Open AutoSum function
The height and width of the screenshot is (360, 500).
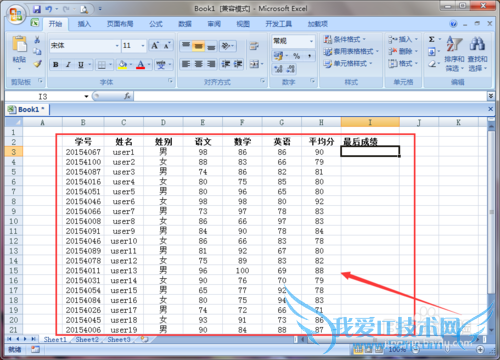pos(432,39)
